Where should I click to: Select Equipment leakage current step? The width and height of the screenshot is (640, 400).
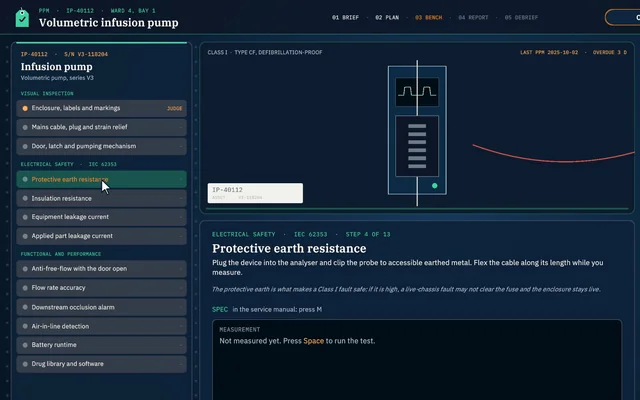point(102,217)
